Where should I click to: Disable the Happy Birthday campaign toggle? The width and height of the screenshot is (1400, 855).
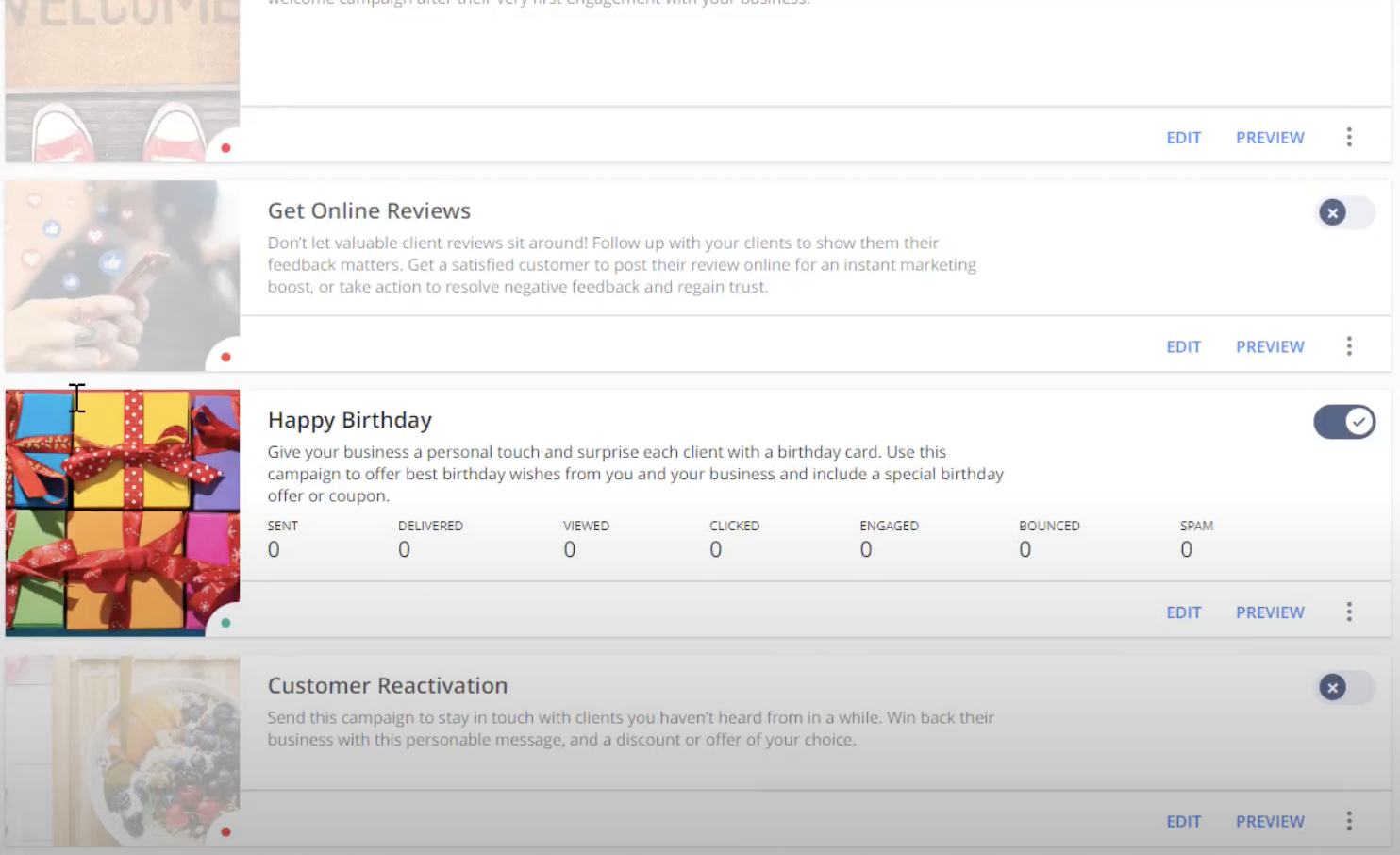pos(1344,422)
